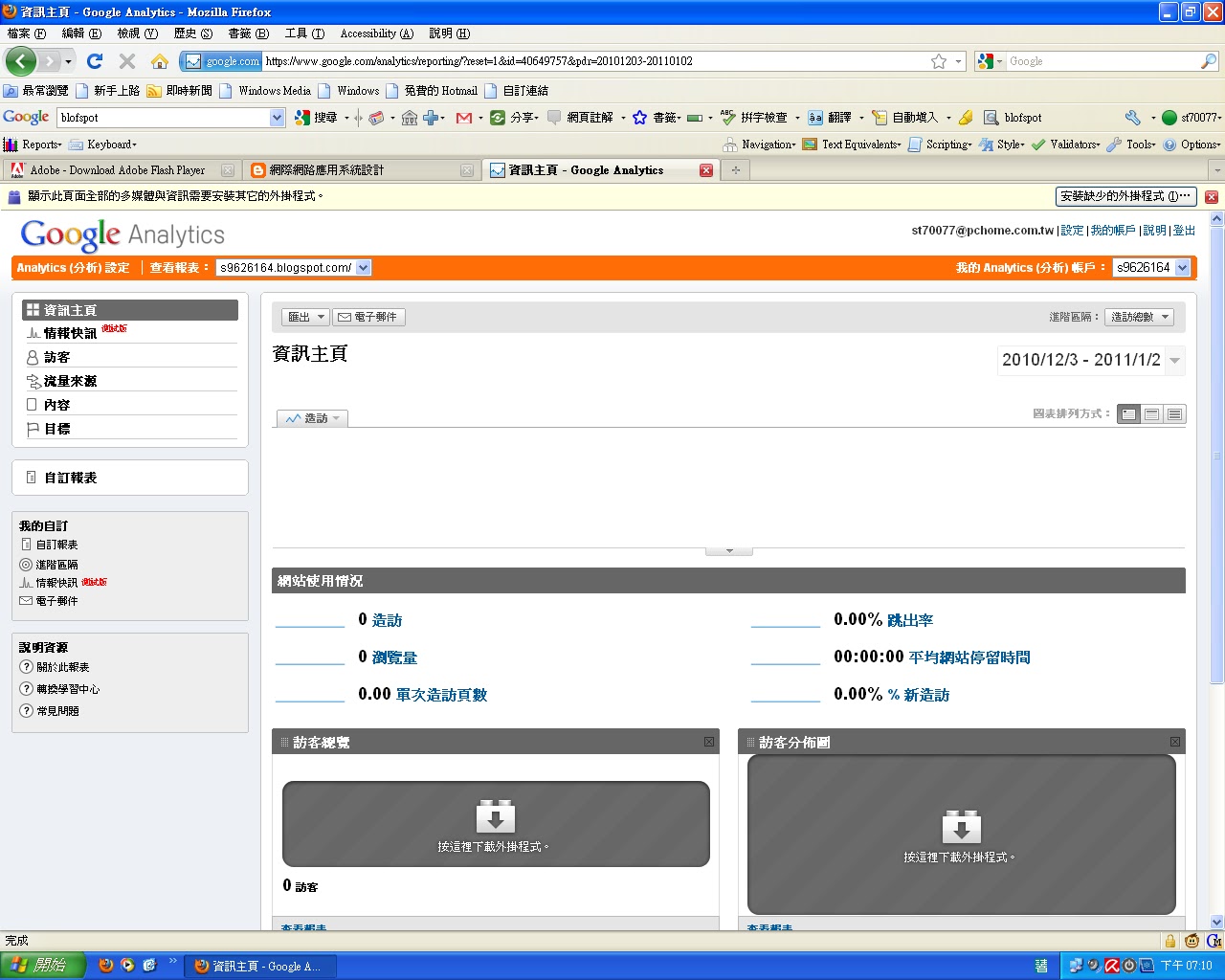Bookmark page with star icon in URL bar
Viewport: 1225px width, 980px height.
click(939, 61)
